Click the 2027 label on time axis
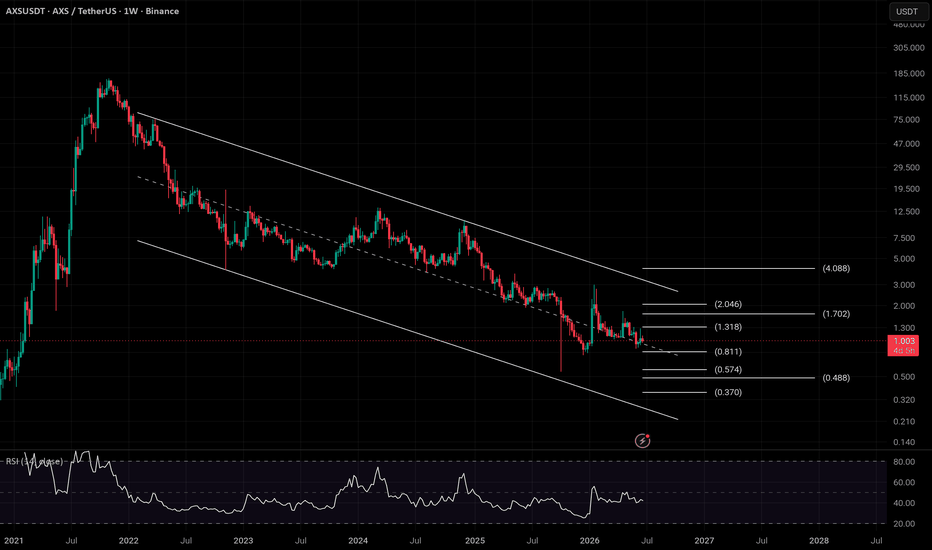This screenshot has width=932, height=550. 704,540
